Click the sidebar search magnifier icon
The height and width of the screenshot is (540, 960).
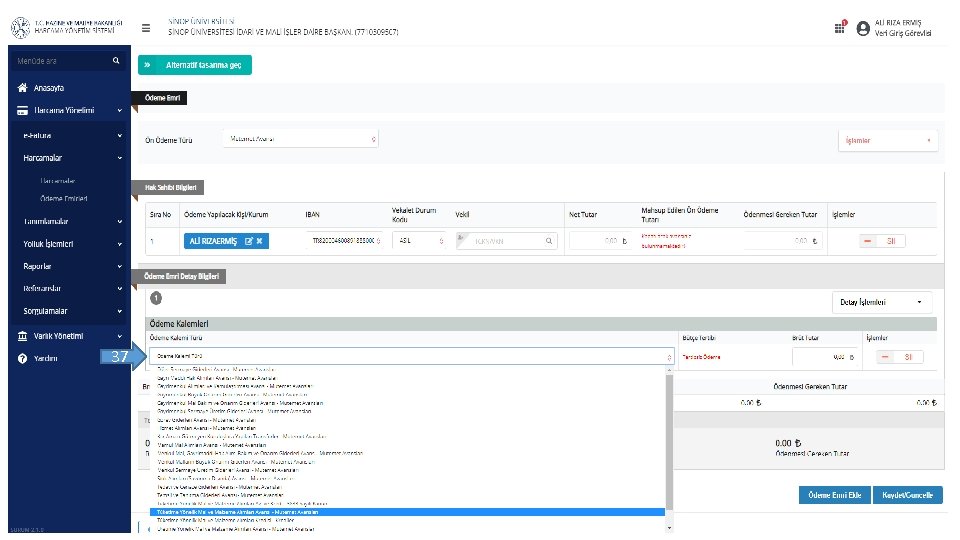pyautogui.click(x=116, y=61)
